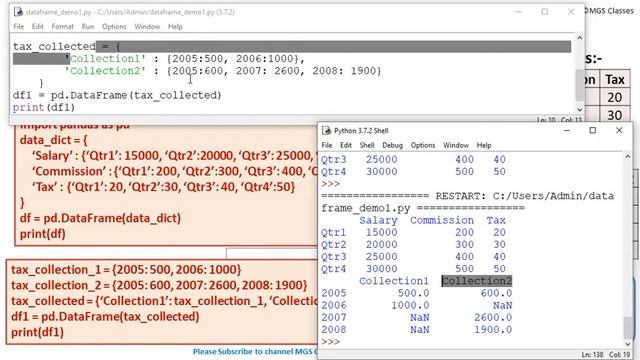Screen dimensions: 640x360
Task: Open Edit menu in Python Shell
Action: 346,145
